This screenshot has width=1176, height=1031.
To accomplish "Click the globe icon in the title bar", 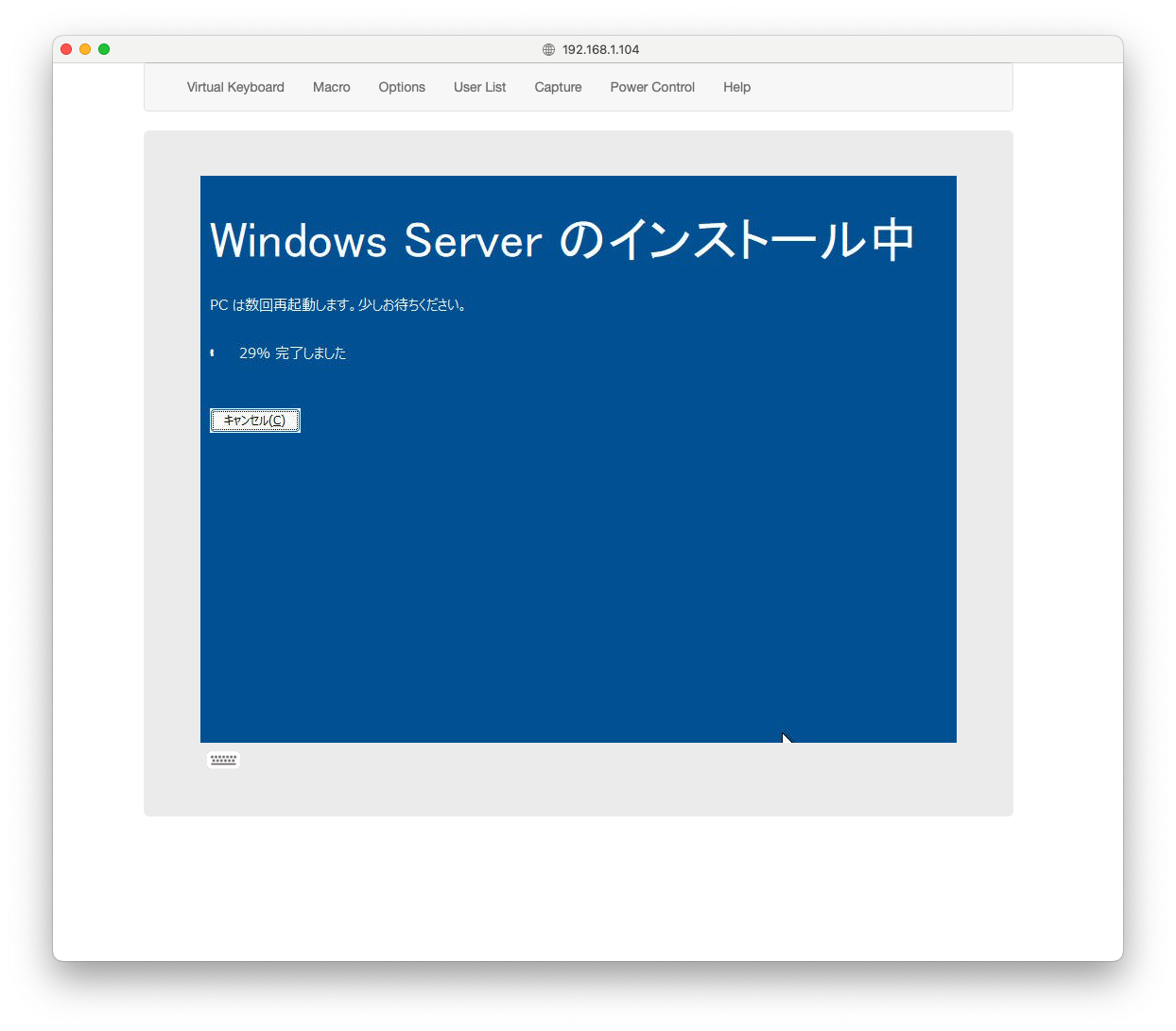I will [x=548, y=49].
